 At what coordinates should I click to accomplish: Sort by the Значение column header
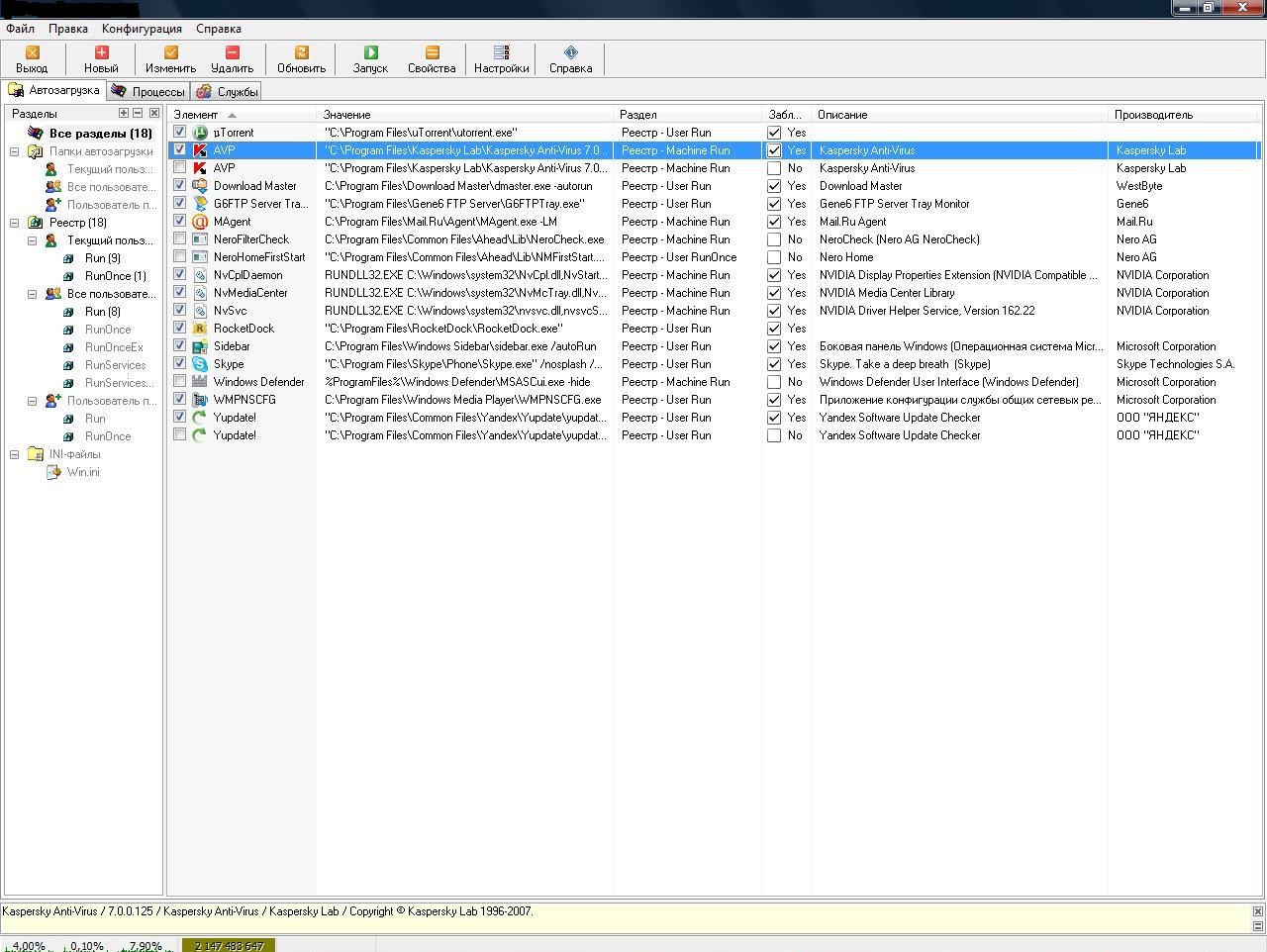point(465,115)
